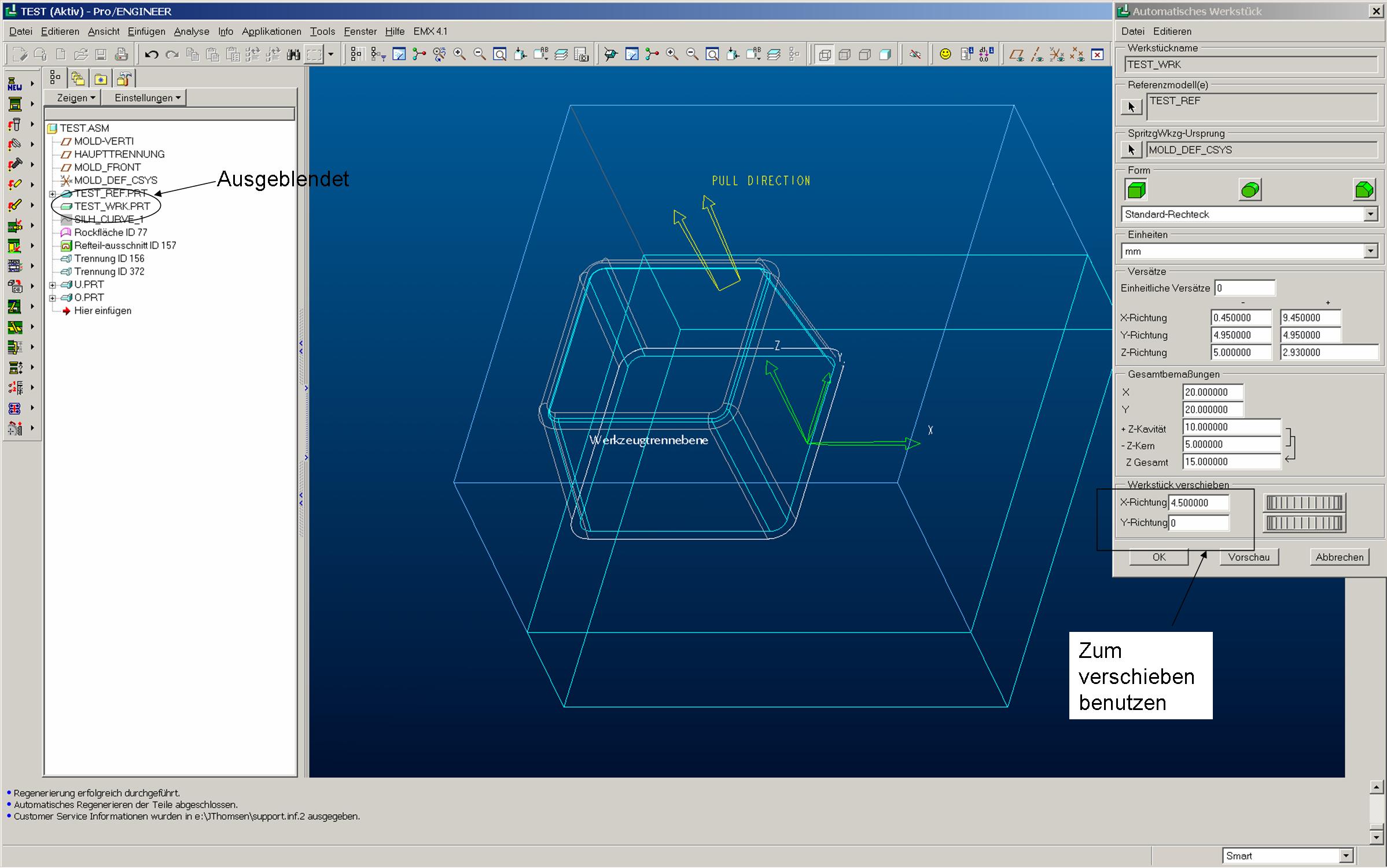Viewport: 1387px width, 868px height.
Task: Click the Werkstückname field
Action: coord(1250,64)
